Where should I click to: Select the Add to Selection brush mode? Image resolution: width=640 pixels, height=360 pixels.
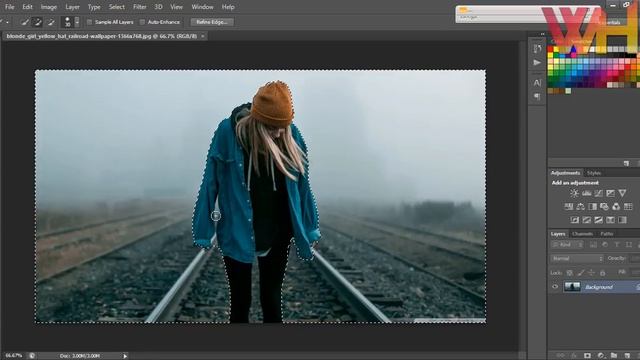(x=38, y=22)
